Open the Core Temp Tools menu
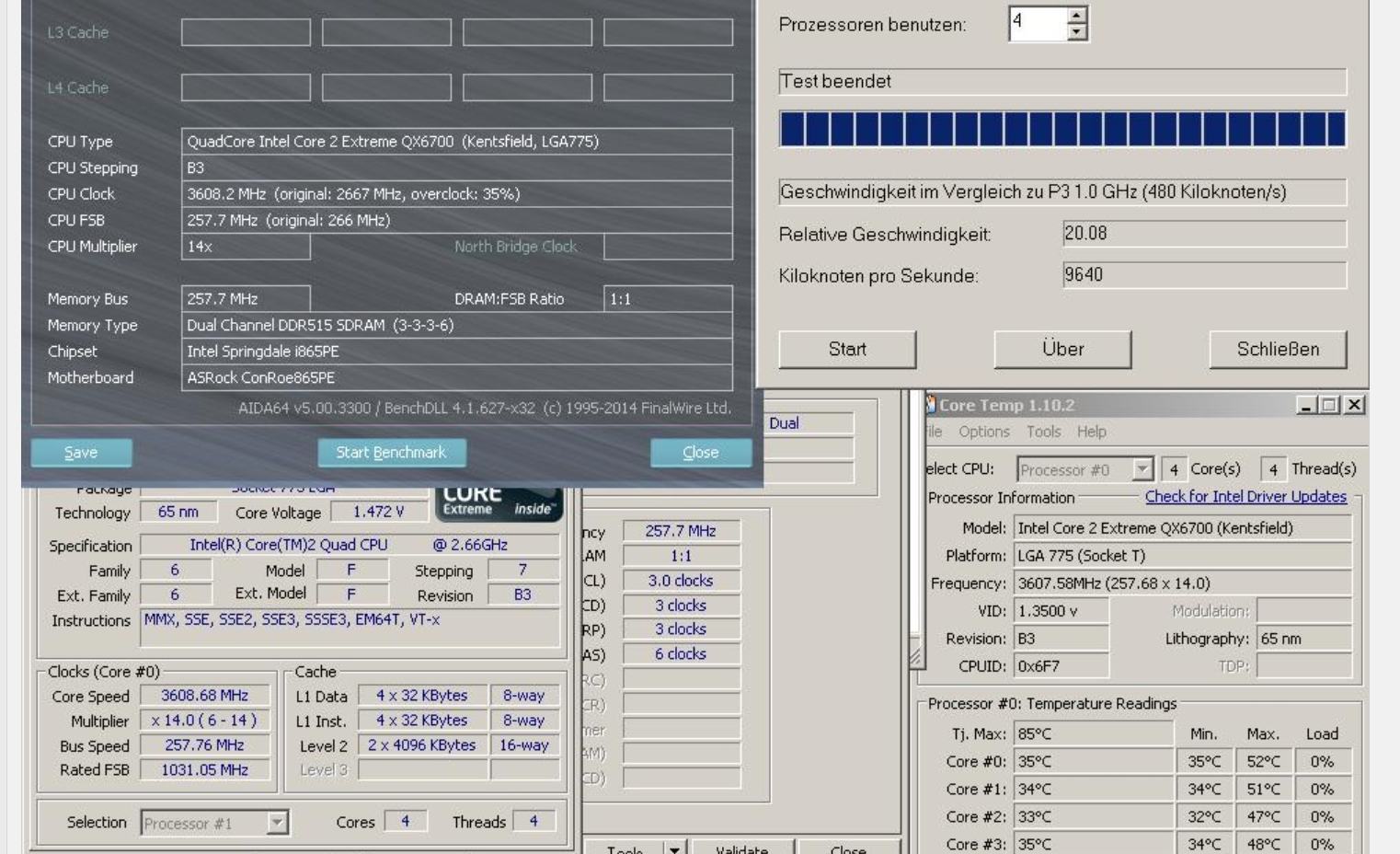The image size is (1400, 854). [1043, 432]
